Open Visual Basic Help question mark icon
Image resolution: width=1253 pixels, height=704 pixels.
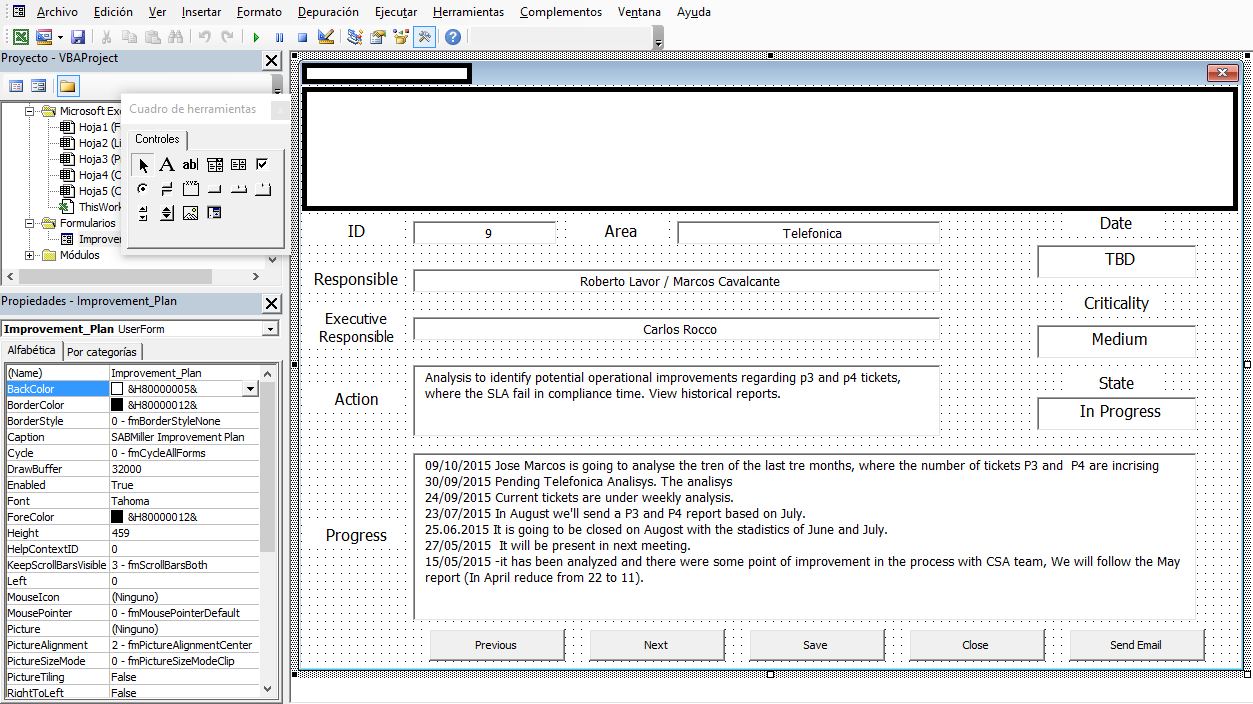[453, 37]
